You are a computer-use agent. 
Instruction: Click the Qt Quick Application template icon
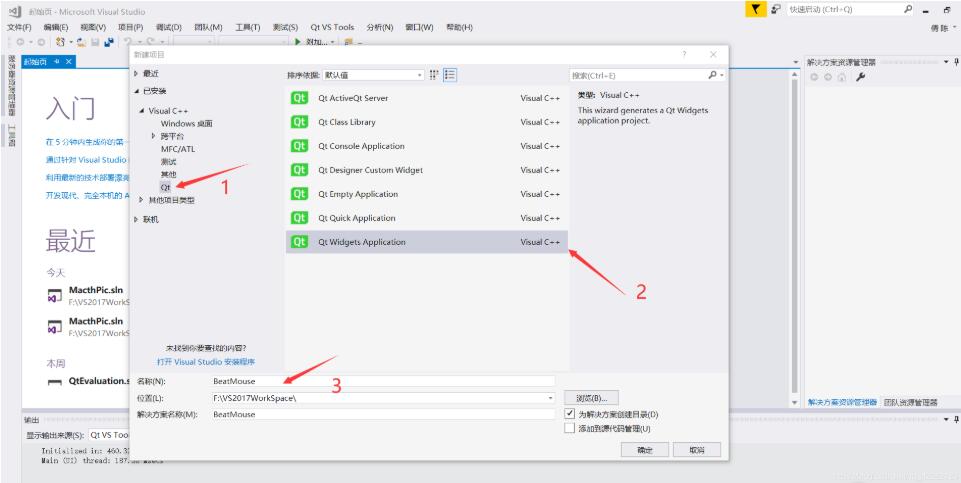[299, 218]
